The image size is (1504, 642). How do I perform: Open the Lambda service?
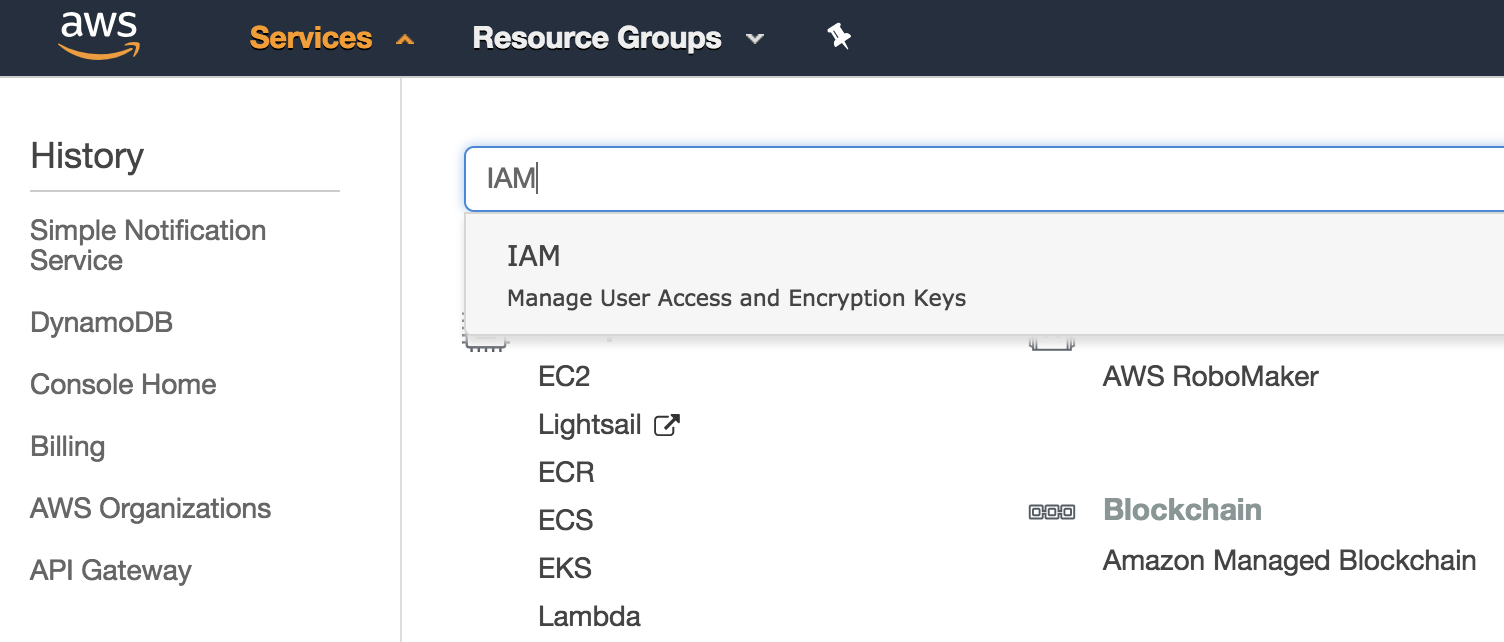coord(589,616)
